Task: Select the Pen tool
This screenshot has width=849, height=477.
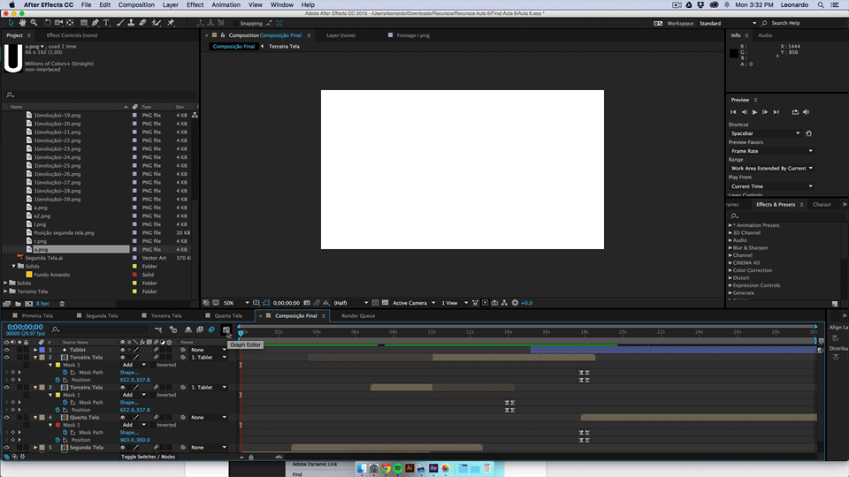Action: pos(95,23)
